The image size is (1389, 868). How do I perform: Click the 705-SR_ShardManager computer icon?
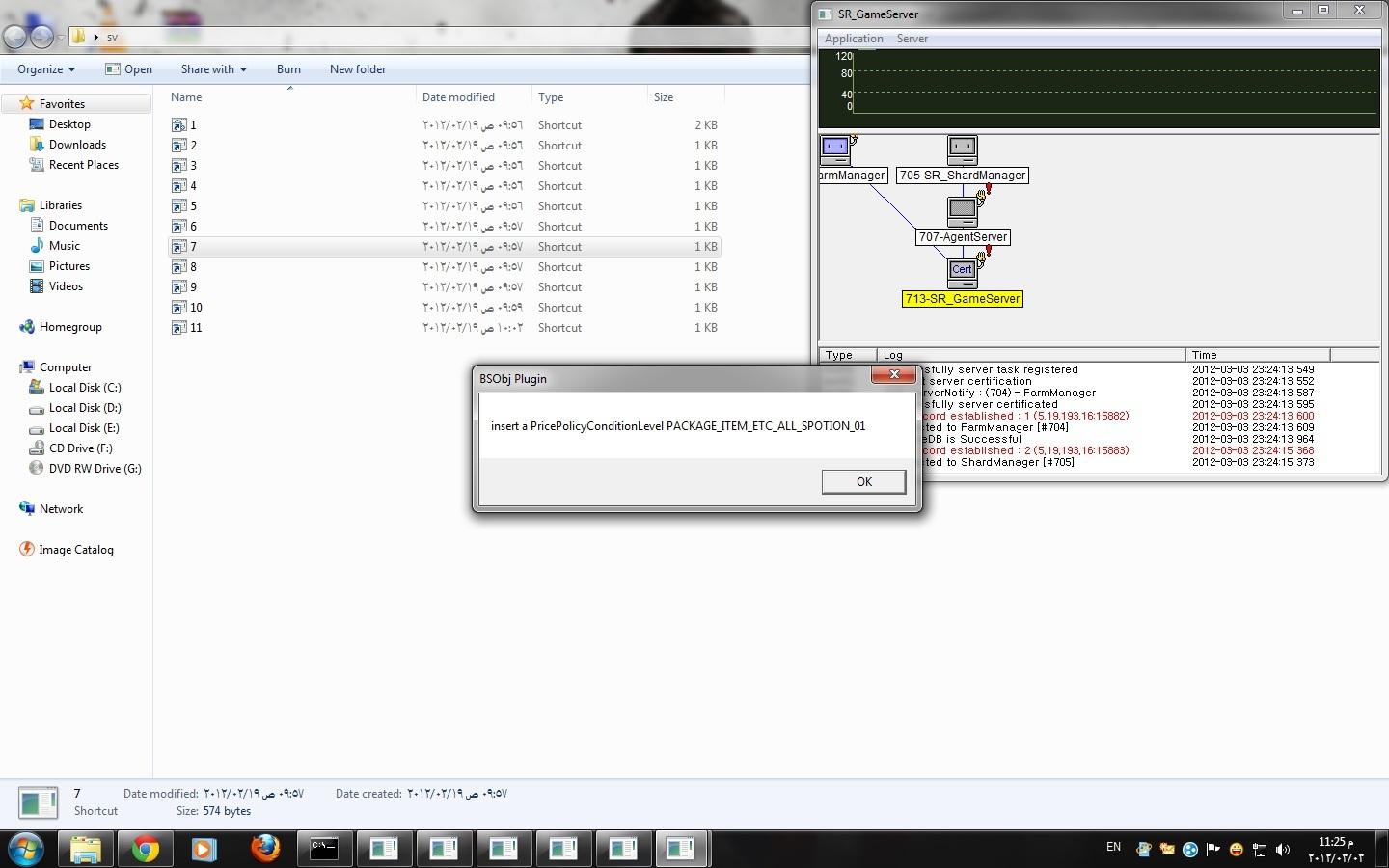coord(962,149)
